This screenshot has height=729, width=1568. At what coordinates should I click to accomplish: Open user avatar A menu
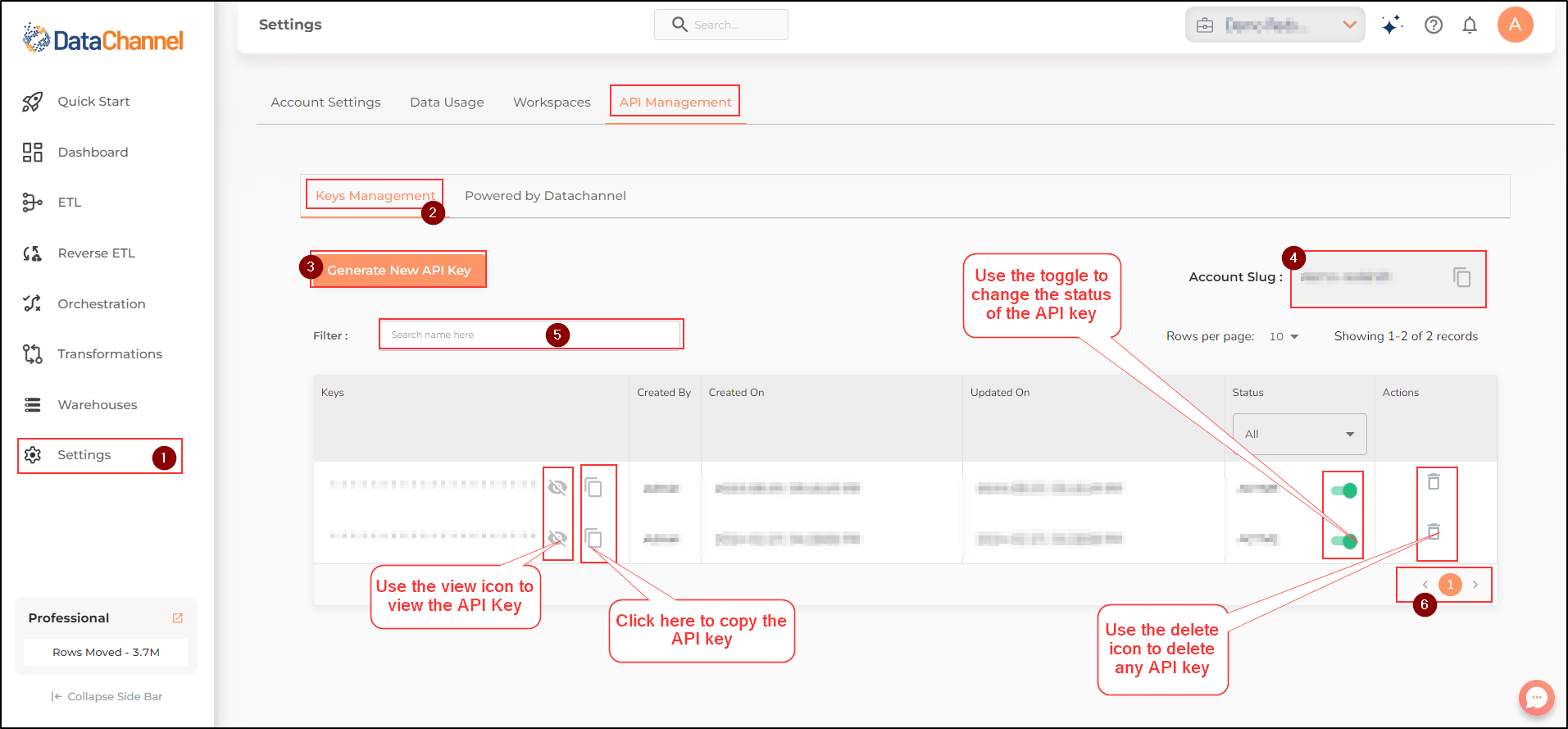1515,25
